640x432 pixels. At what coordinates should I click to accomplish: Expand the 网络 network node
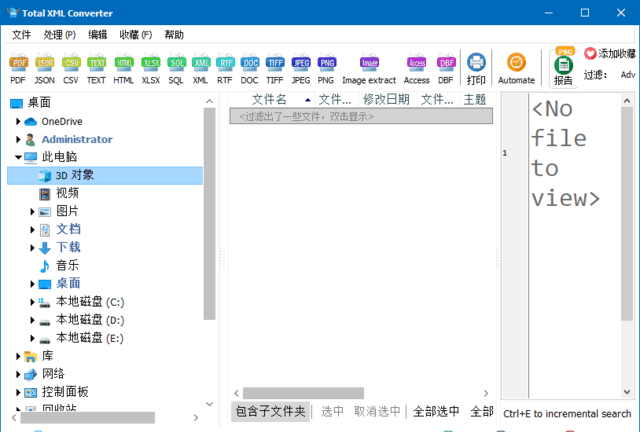(x=18, y=374)
